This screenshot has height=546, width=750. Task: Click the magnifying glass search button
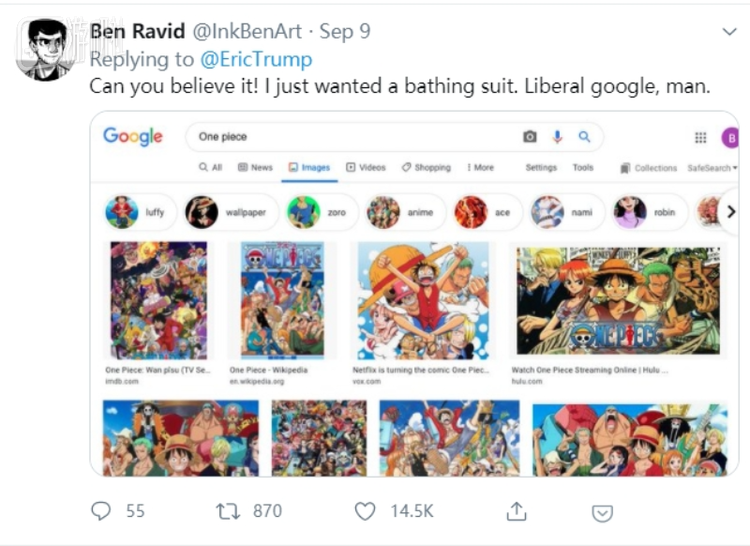tap(584, 137)
